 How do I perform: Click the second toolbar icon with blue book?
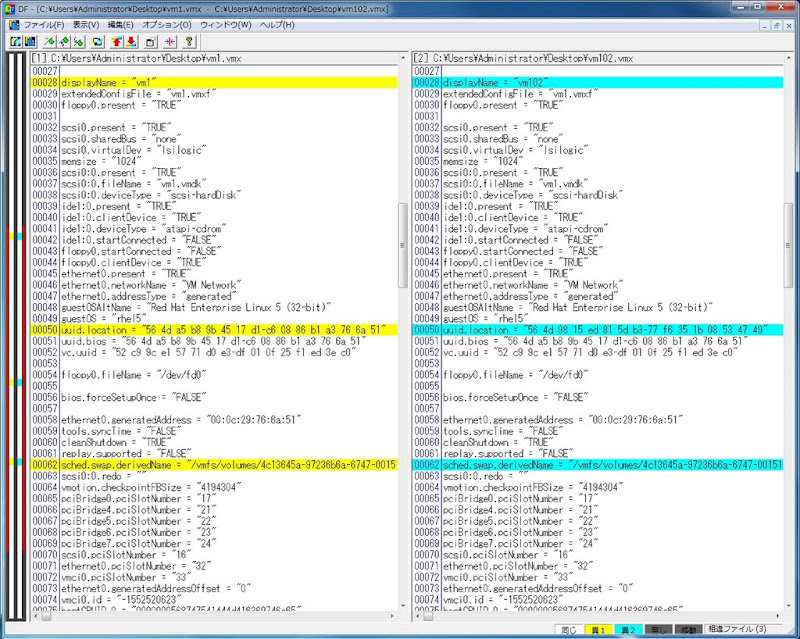[x=29, y=42]
